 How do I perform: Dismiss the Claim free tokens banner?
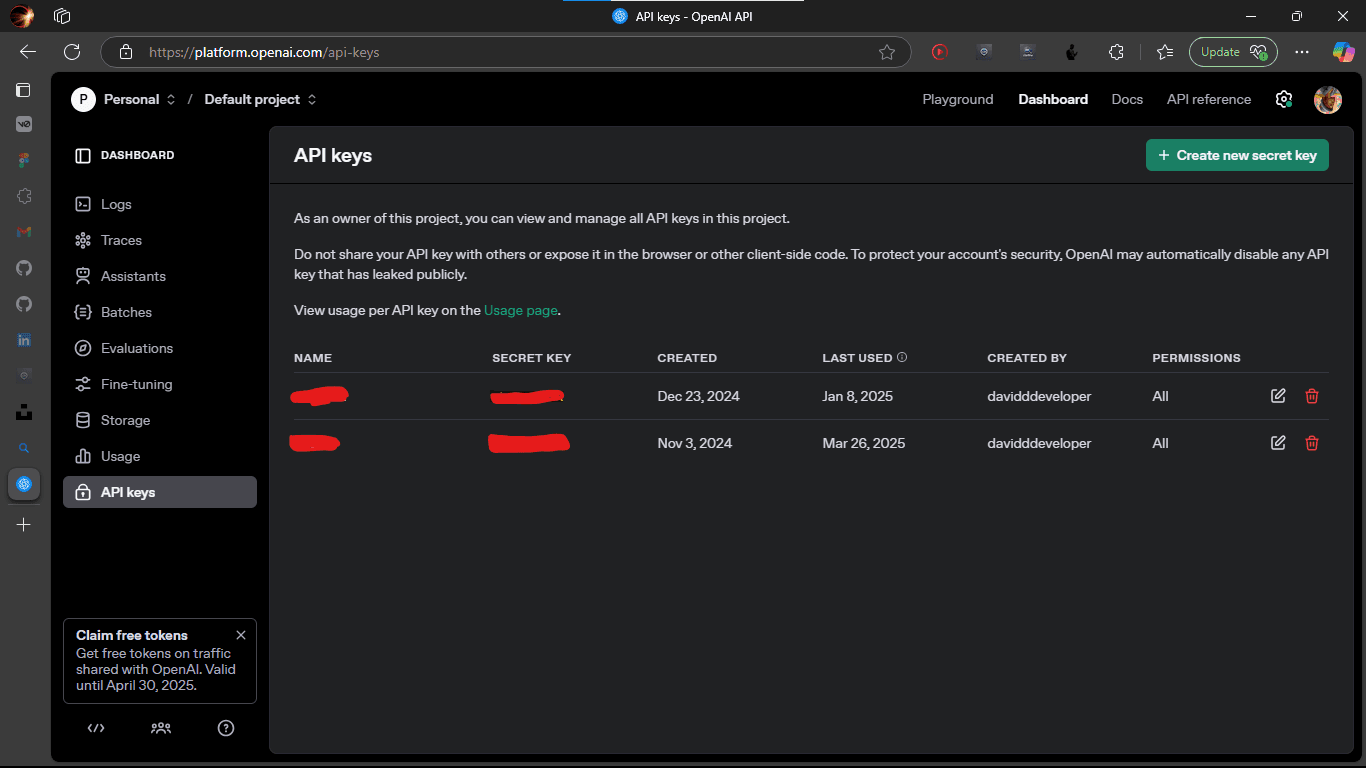coord(241,634)
